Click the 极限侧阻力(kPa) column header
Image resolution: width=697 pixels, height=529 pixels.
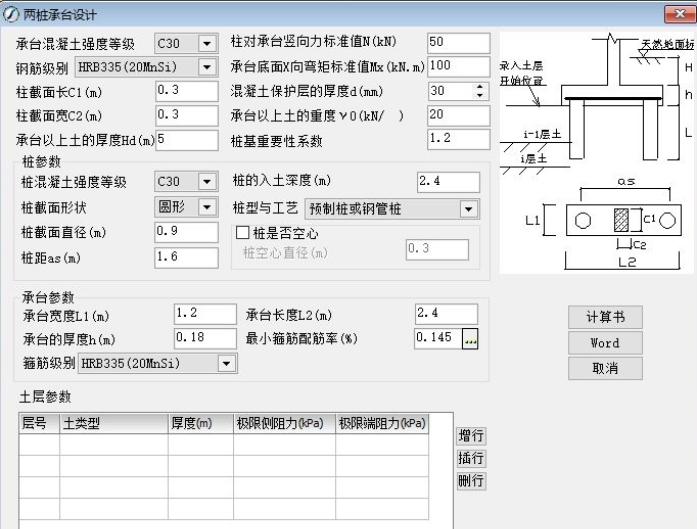point(284,423)
